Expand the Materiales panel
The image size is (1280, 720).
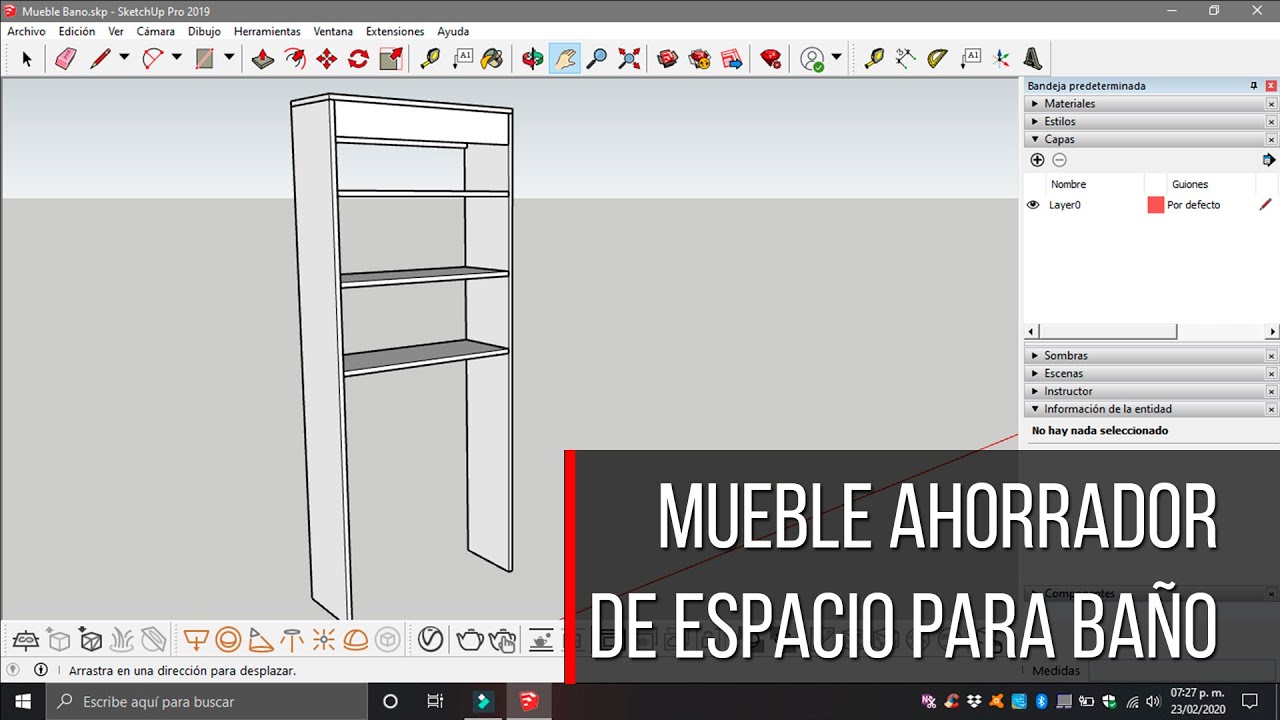point(1144,104)
